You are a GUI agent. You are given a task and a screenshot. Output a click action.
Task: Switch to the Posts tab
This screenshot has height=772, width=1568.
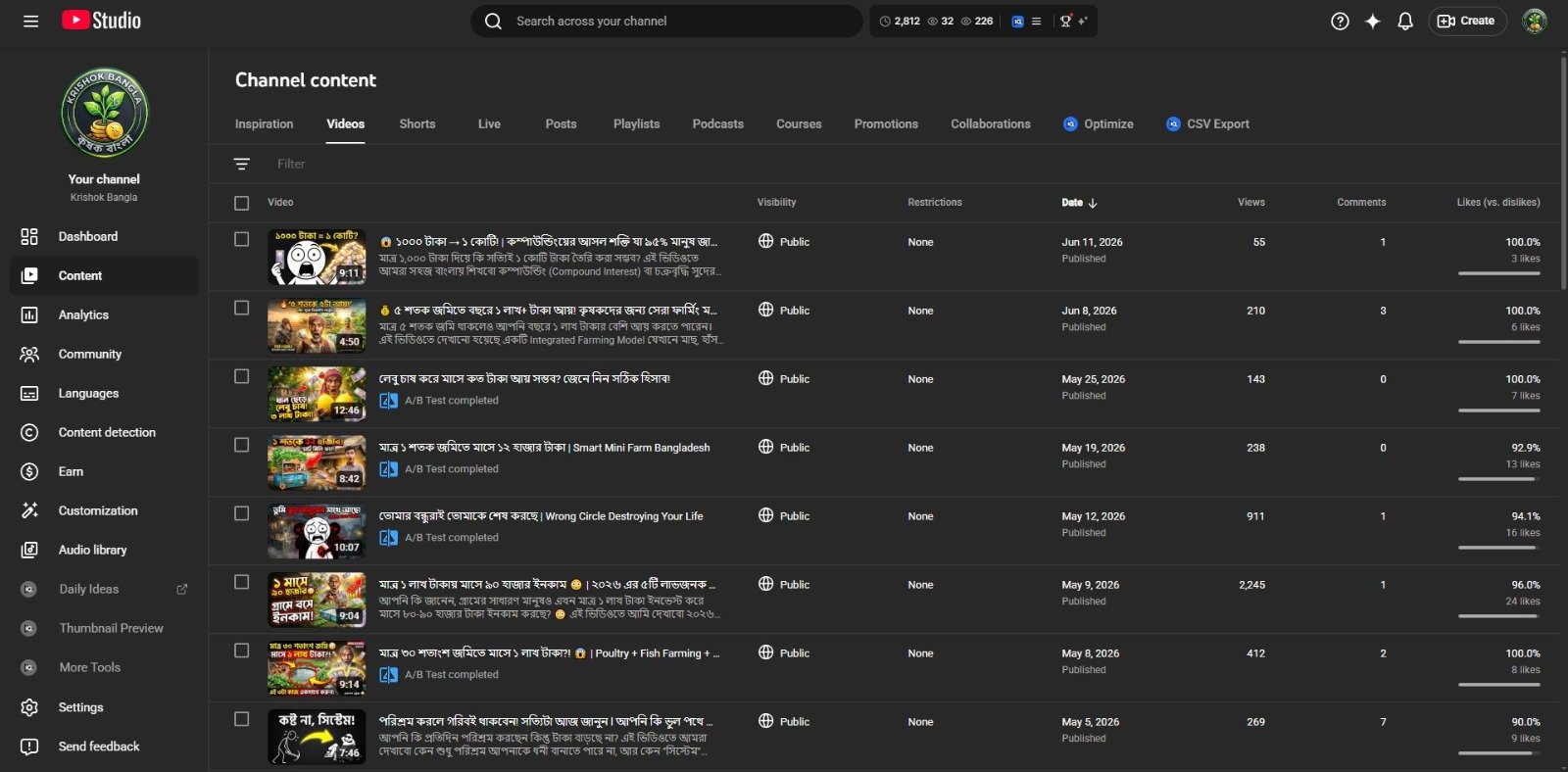tap(561, 124)
